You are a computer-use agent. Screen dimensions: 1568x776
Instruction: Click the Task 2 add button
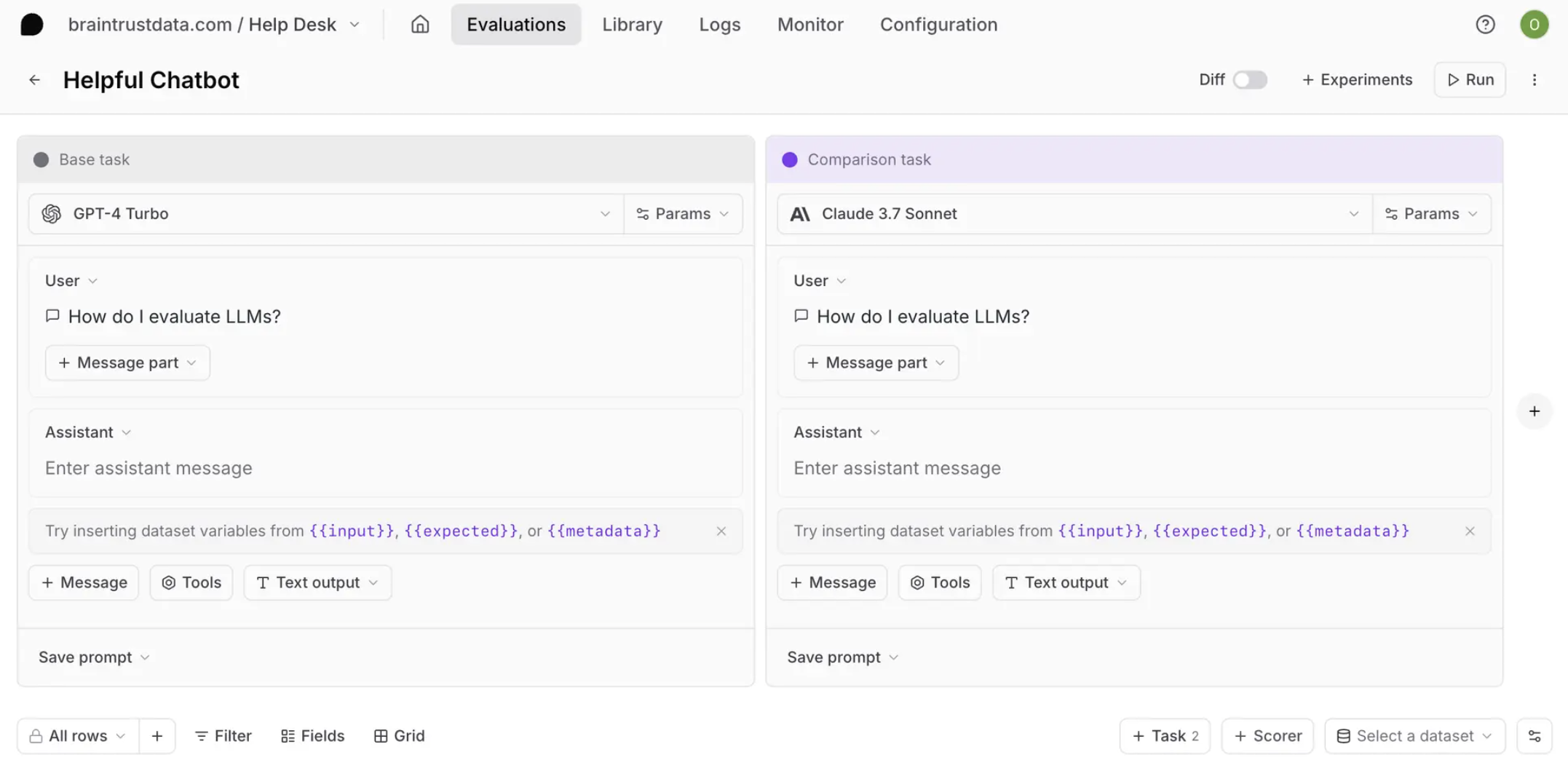pyautogui.click(x=1165, y=736)
